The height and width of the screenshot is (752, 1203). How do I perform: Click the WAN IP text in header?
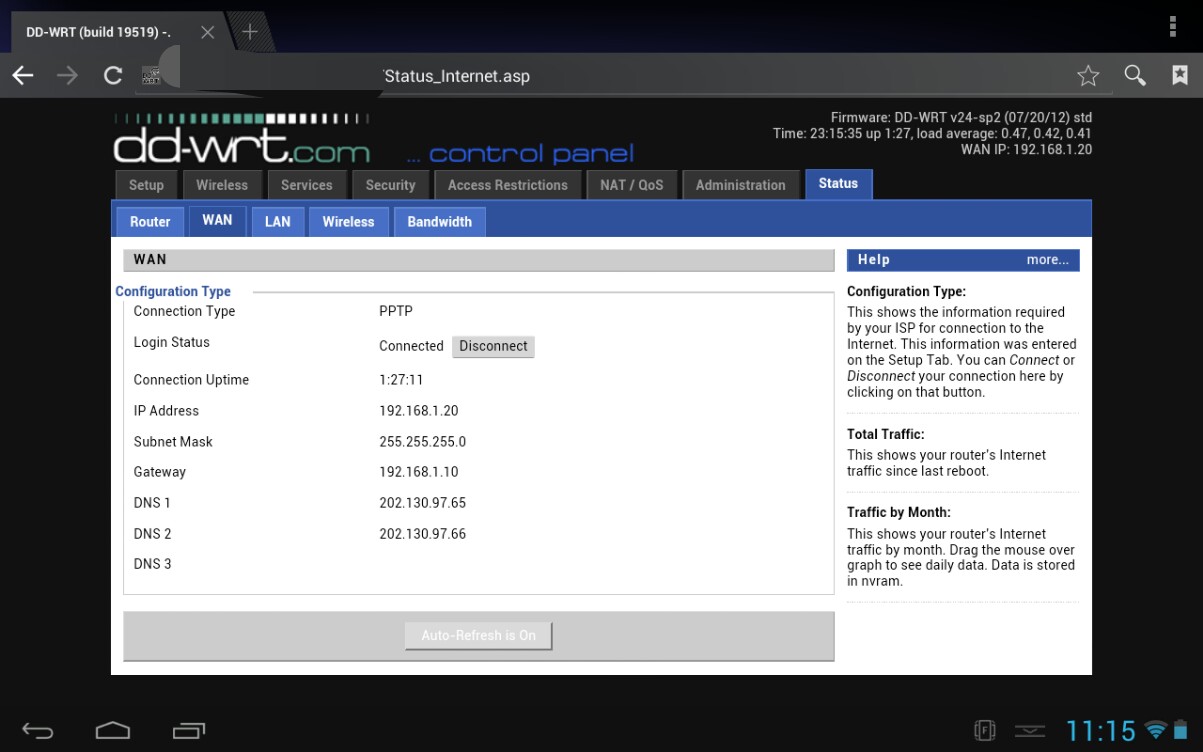click(x=1026, y=150)
